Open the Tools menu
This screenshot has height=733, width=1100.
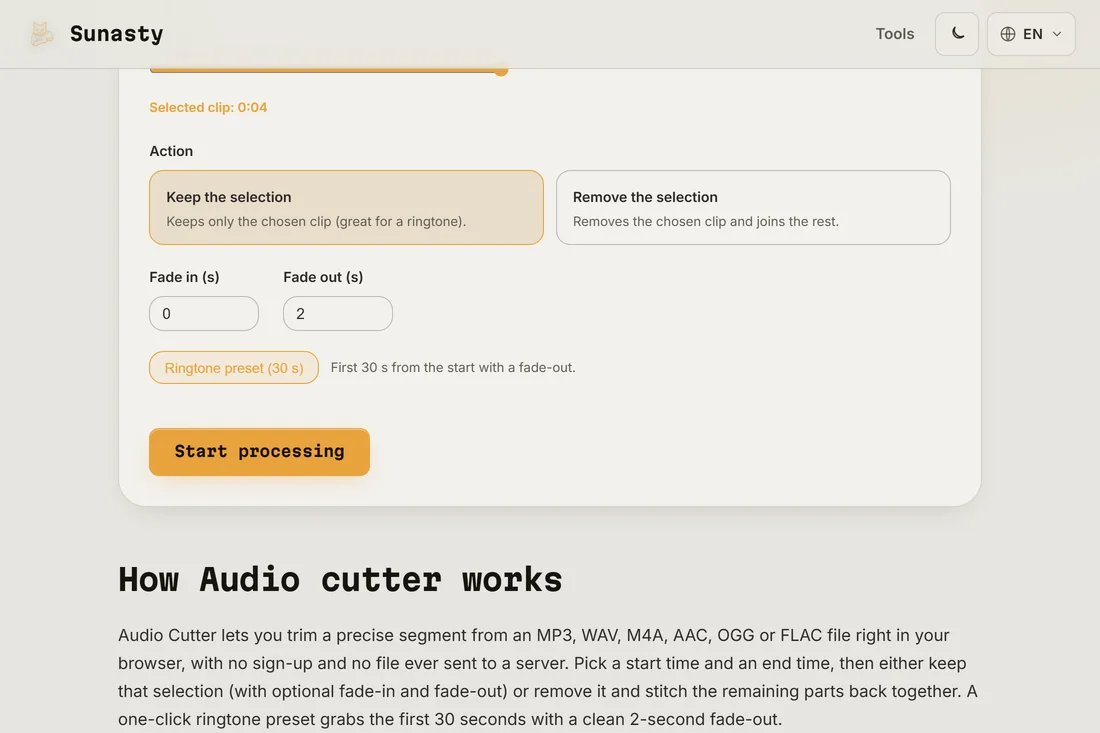[x=894, y=34]
